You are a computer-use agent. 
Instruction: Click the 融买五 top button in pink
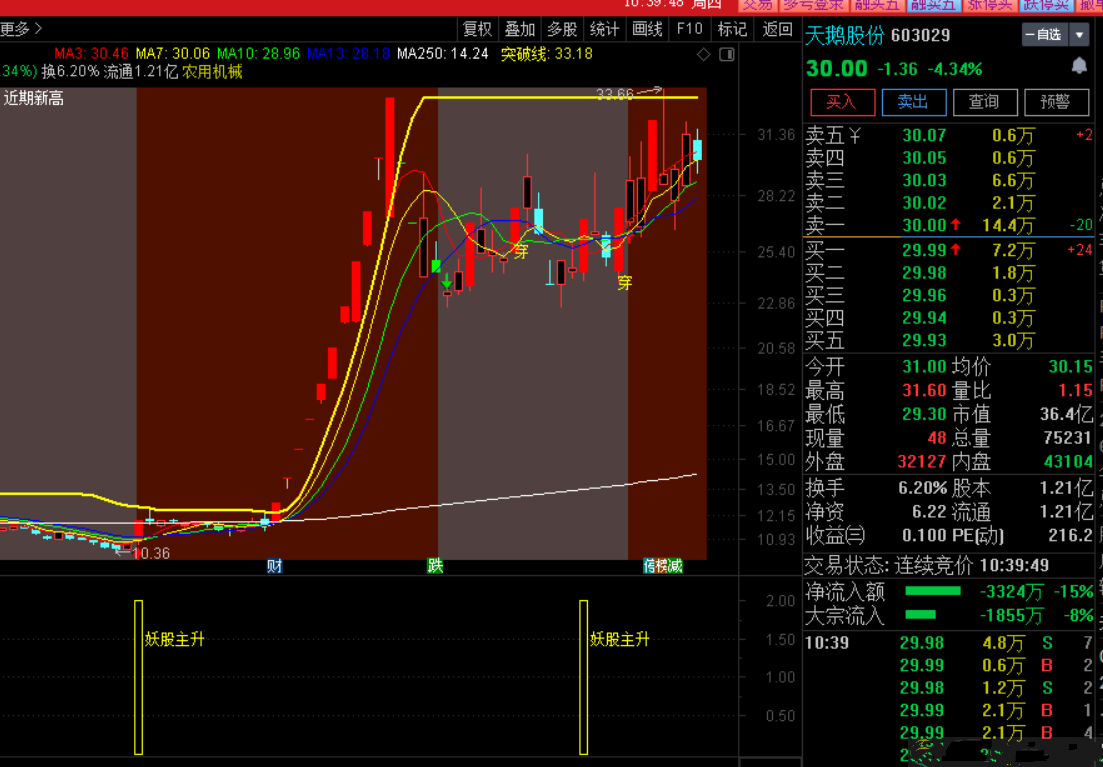(x=876, y=6)
